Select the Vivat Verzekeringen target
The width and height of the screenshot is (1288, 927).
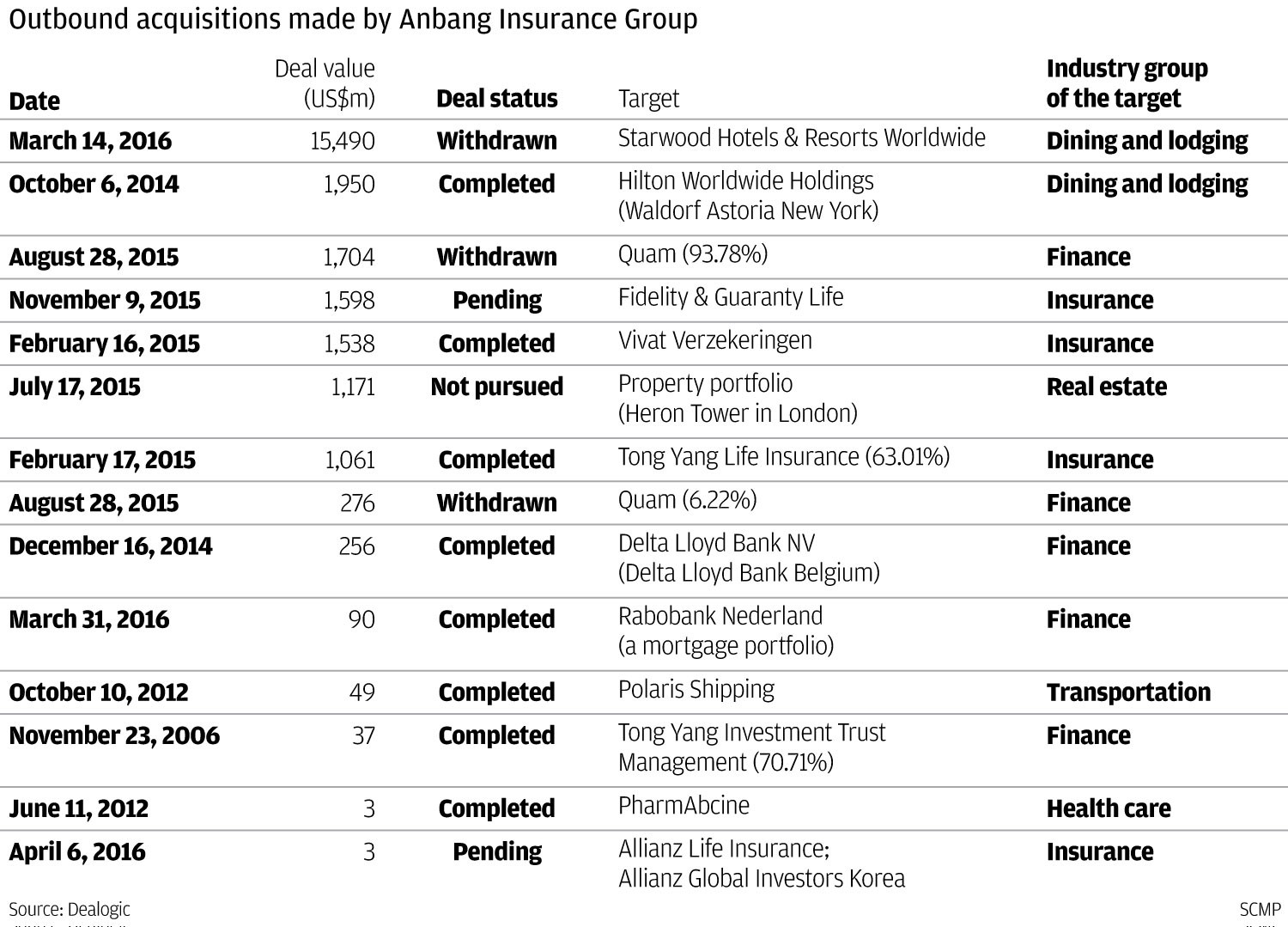click(714, 340)
